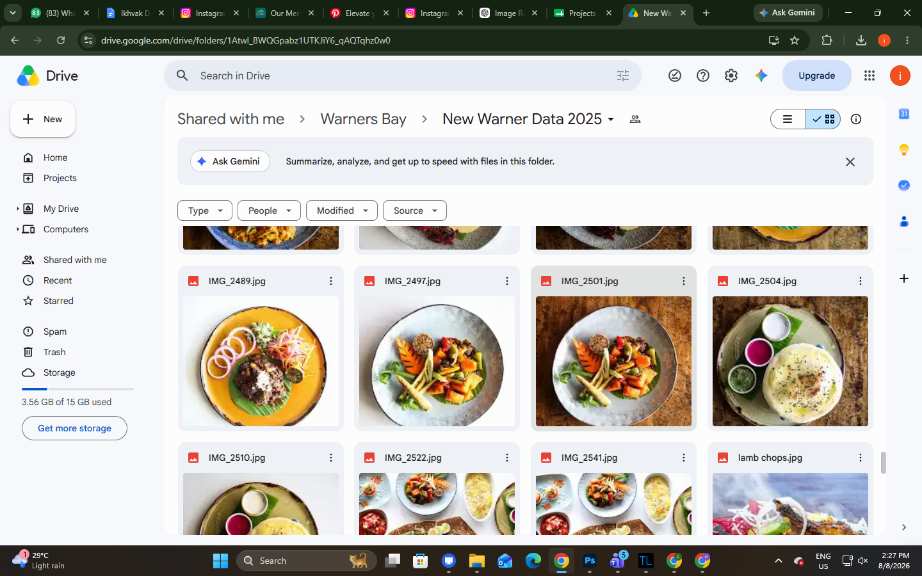
Task: Click the offline ready status icon
Action: (674, 76)
